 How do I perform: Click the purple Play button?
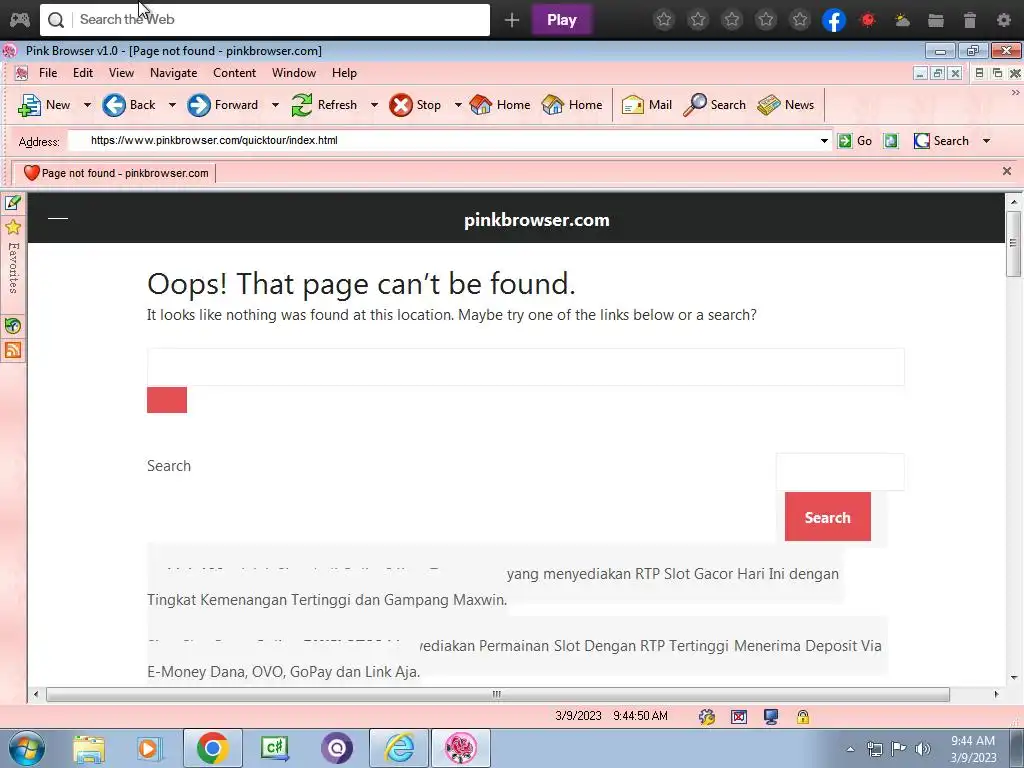coord(562,20)
